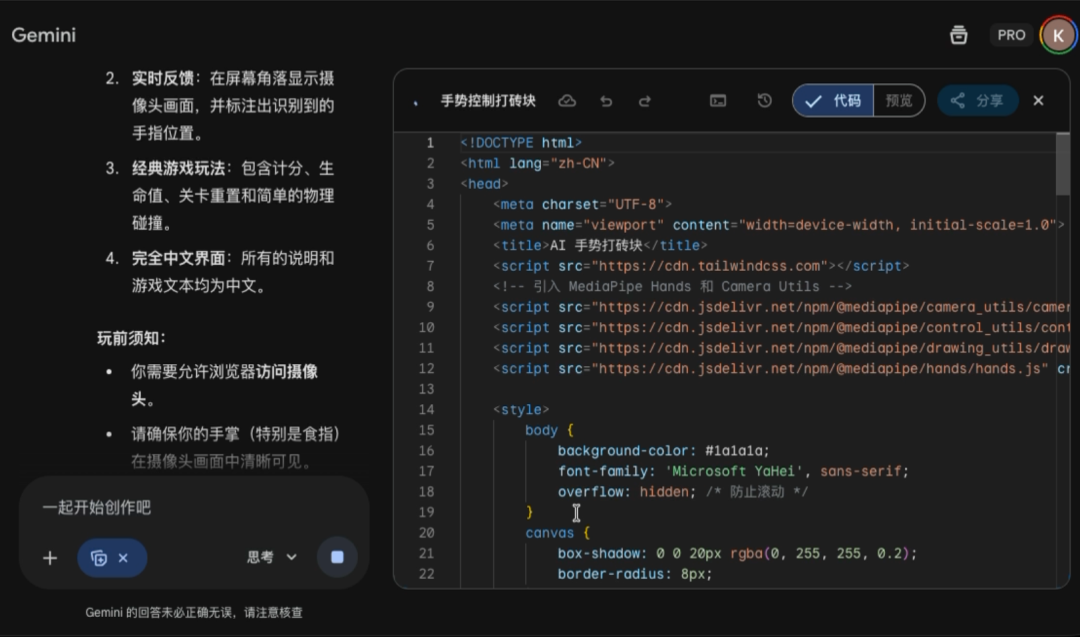This screenshot has width=1080, height=637.
Task: Switch to 代码 code view
Action: 834,101
